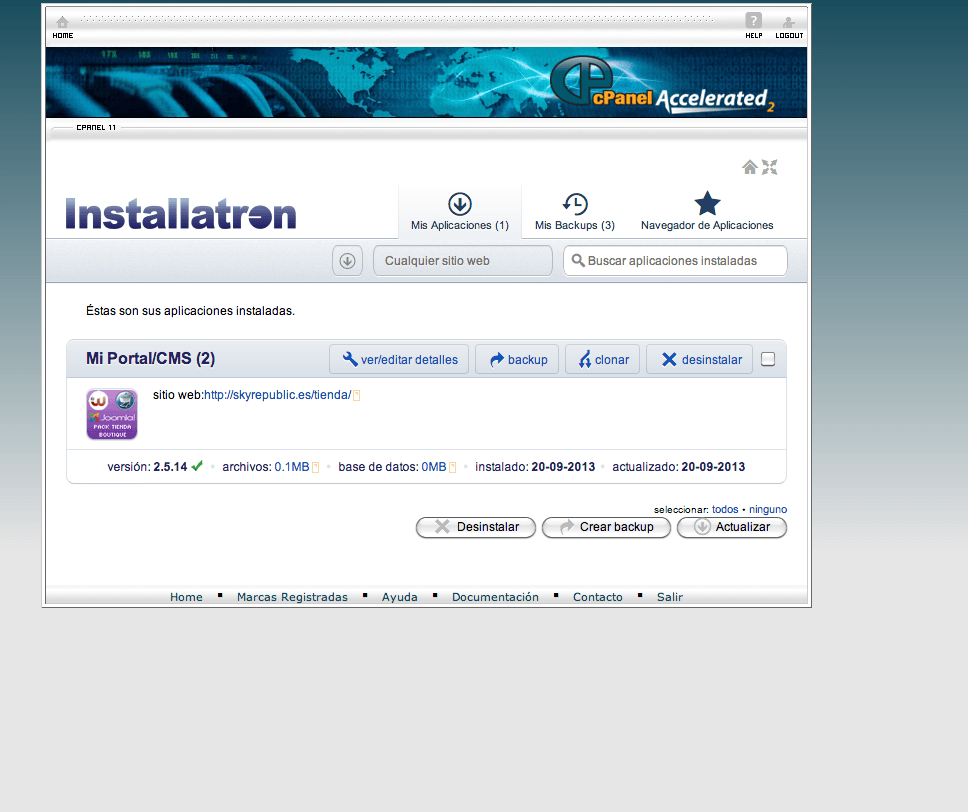
Task: Click the Joomla Pack Tienda Boutique app icon
Action: click(112, 414)
